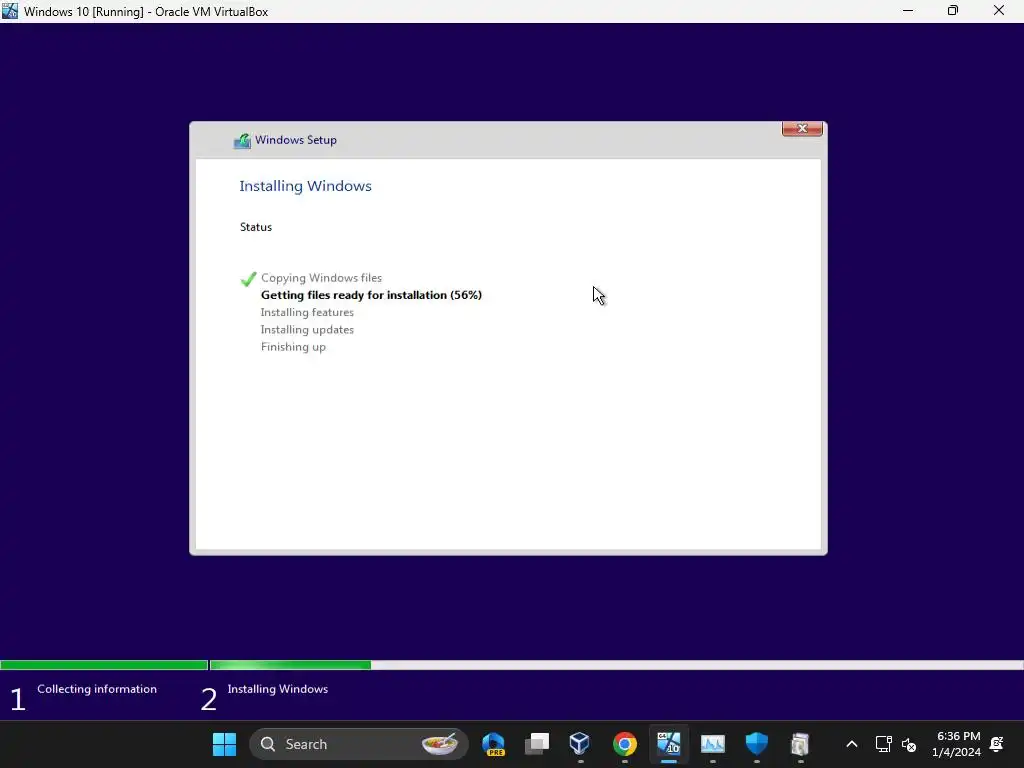
Task: Open the network status tray icon
Action: point(883,744)
